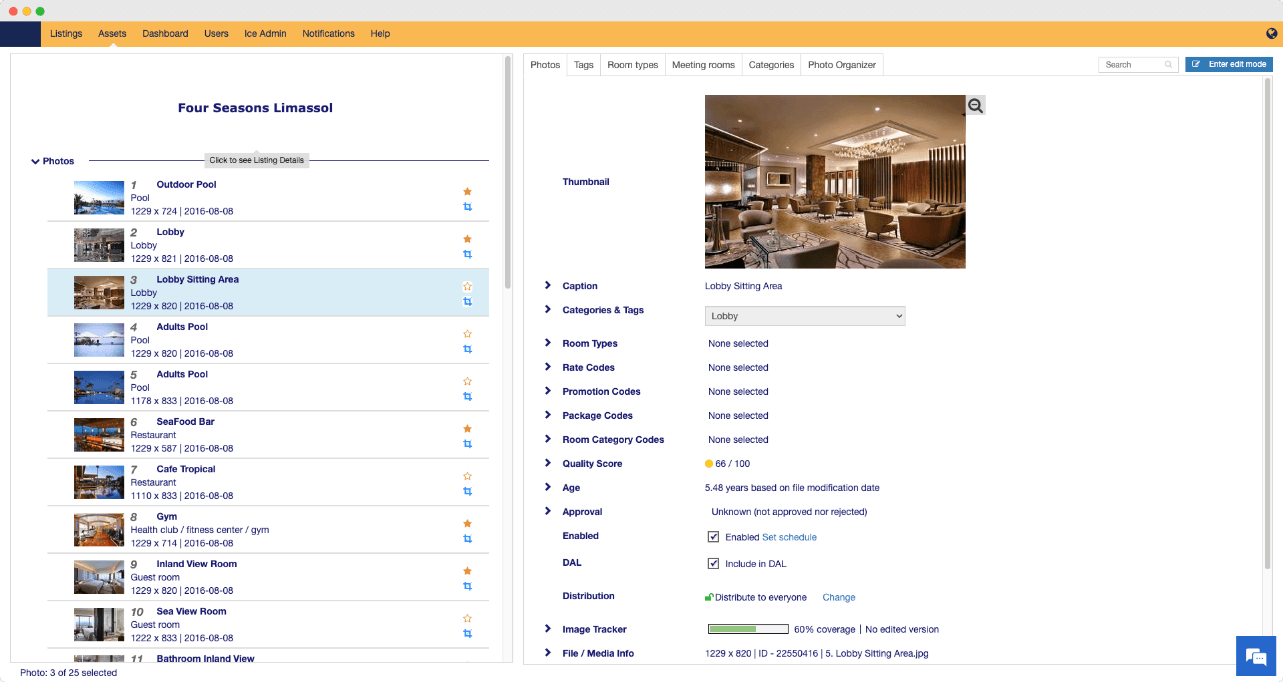This screenshot has width=1283, height=682.
Task: Star the Lobby Sitting Area photo
Action: pos(467,286)
